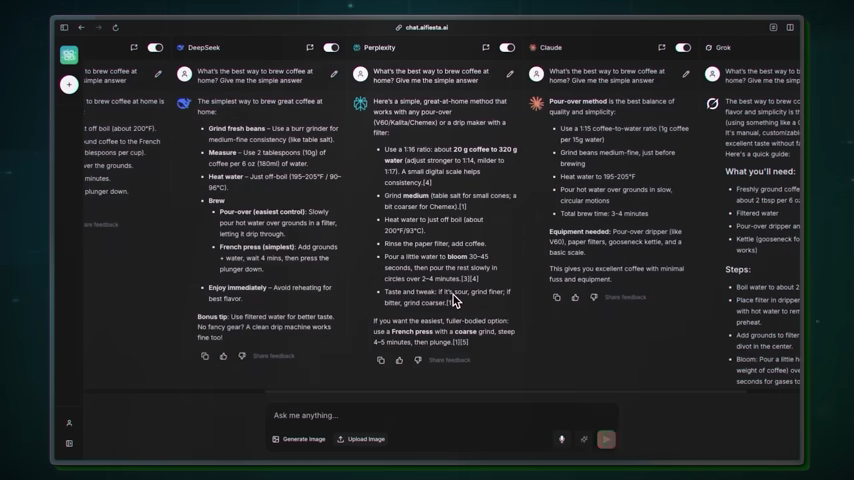
Task: Select the Grok column title
Action: coord(723,47)
